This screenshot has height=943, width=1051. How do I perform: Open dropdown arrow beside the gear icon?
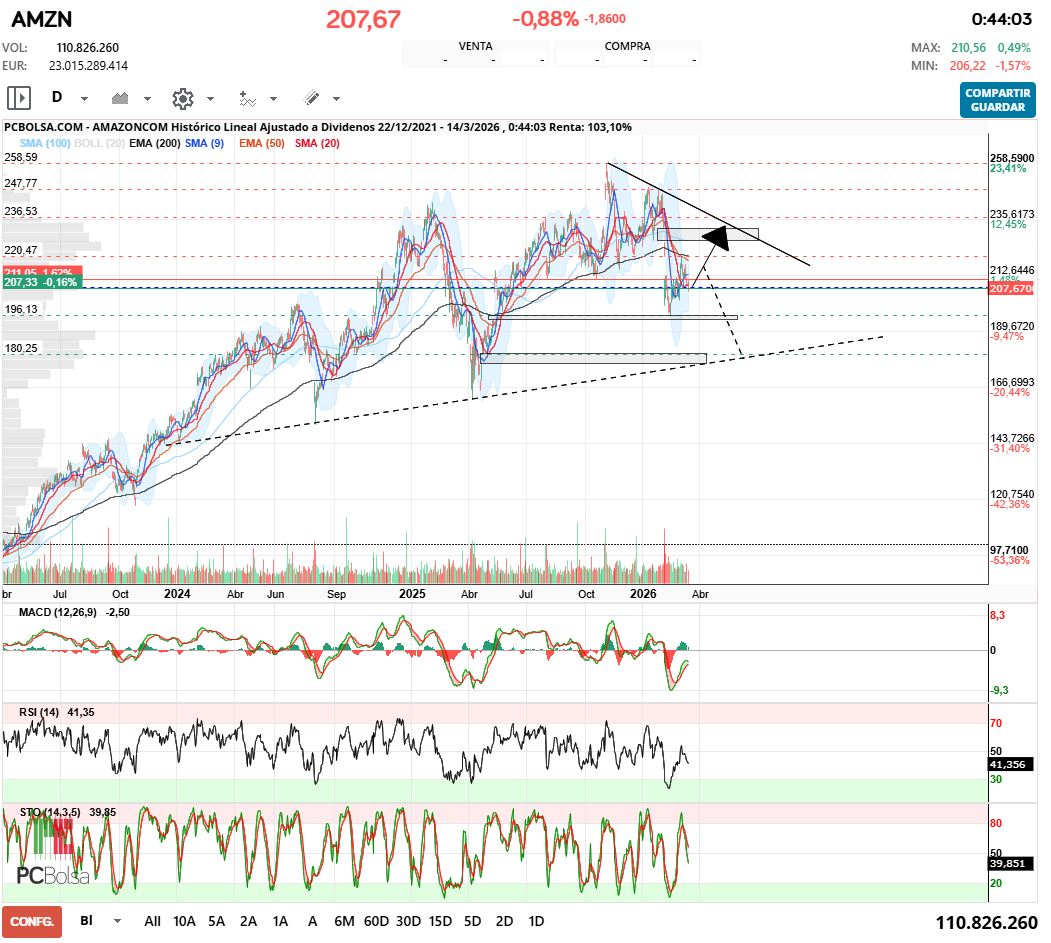tap(210, 99)
